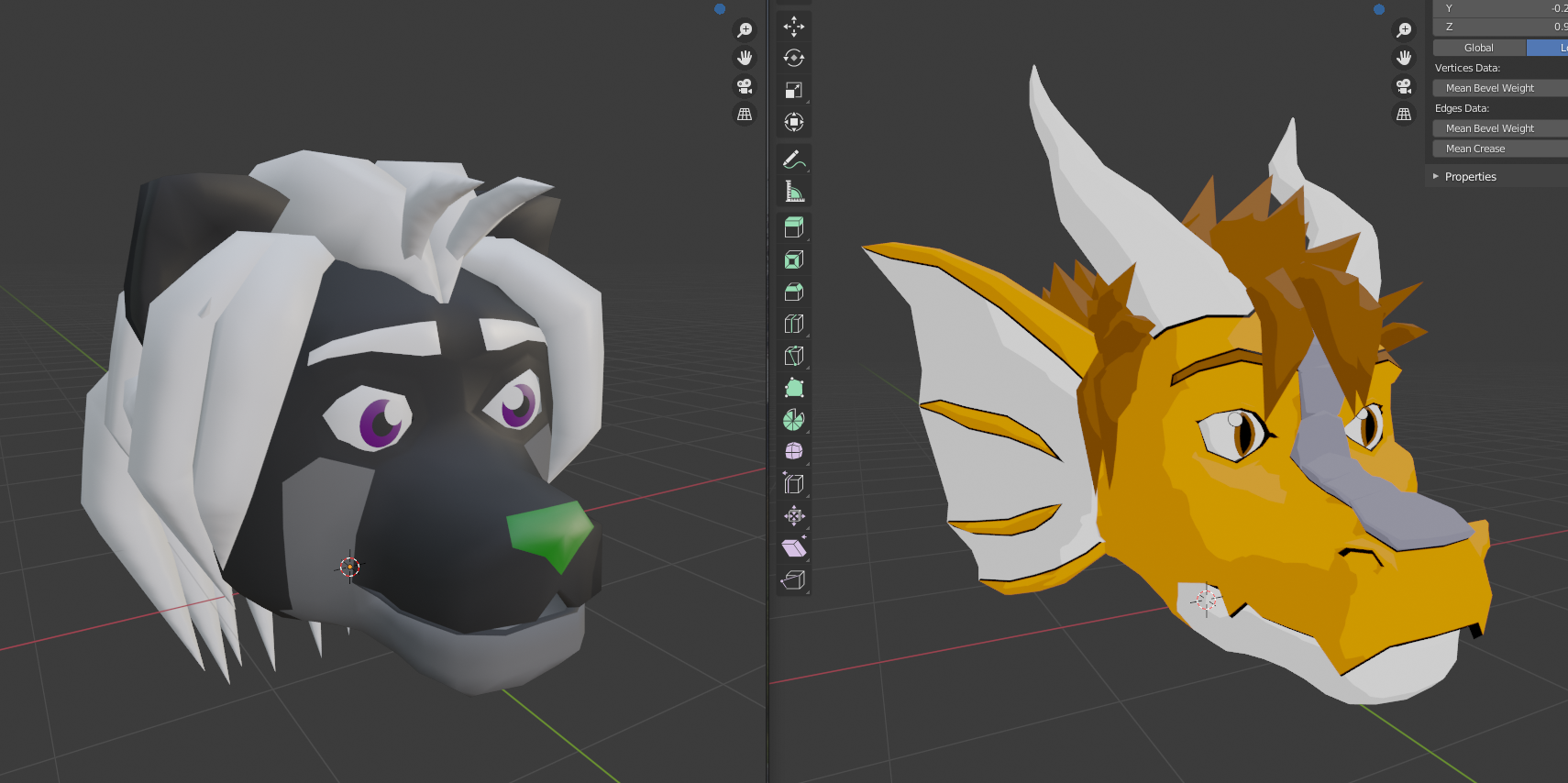Toggle perspective/orthographic grid in right viewport
1568x783 pixels.
pyautogui.click(x=1404, y=115)
